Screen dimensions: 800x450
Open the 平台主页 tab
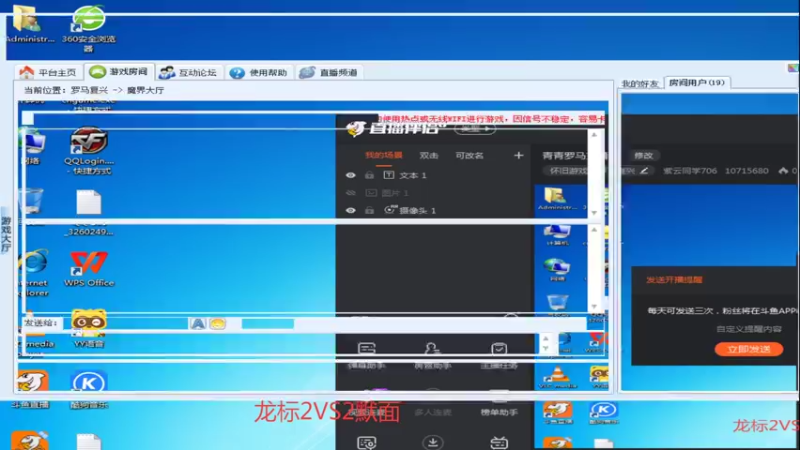coord(47,72)
